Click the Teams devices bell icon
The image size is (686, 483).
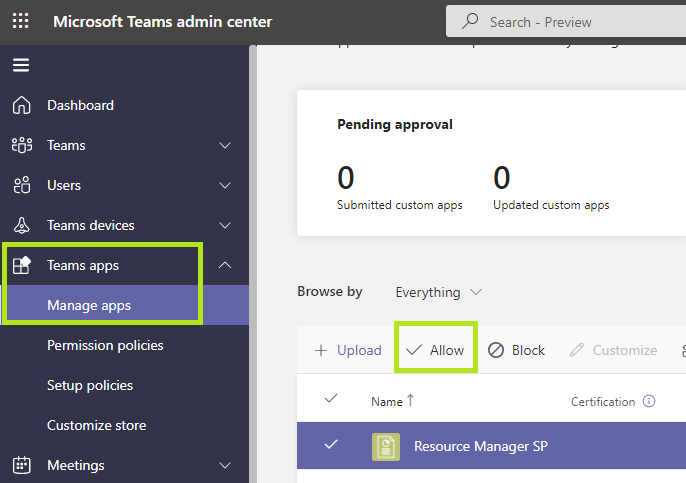21,225
